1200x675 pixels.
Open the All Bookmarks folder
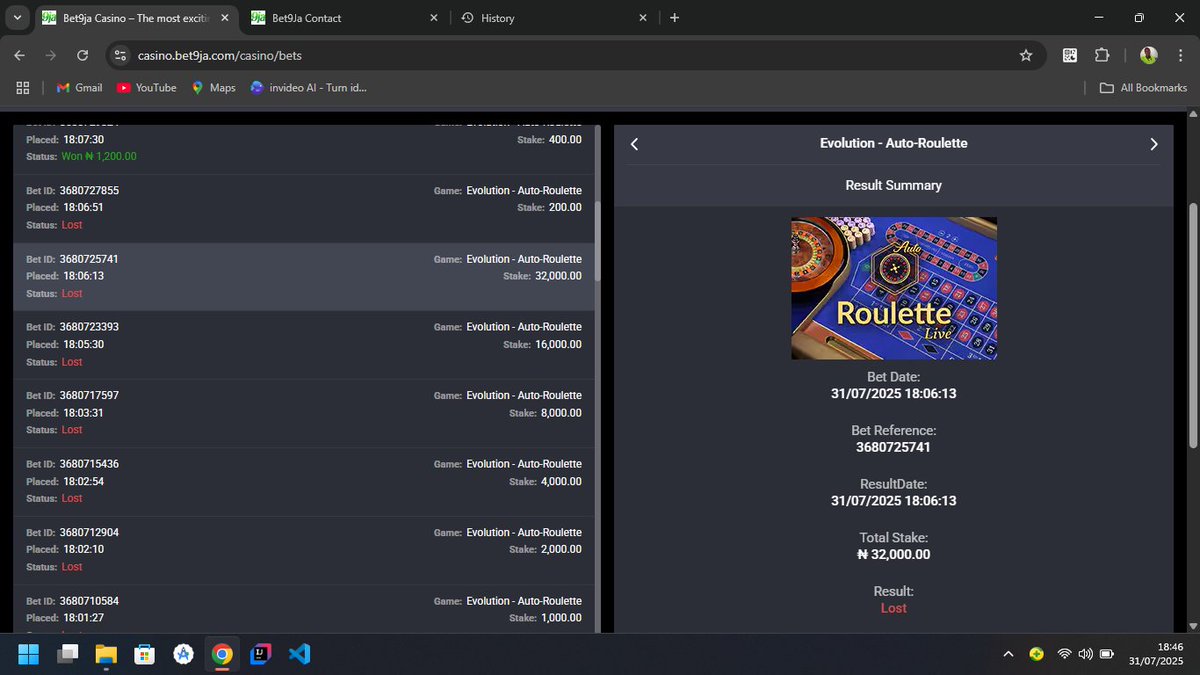(x=1143, y=88)
